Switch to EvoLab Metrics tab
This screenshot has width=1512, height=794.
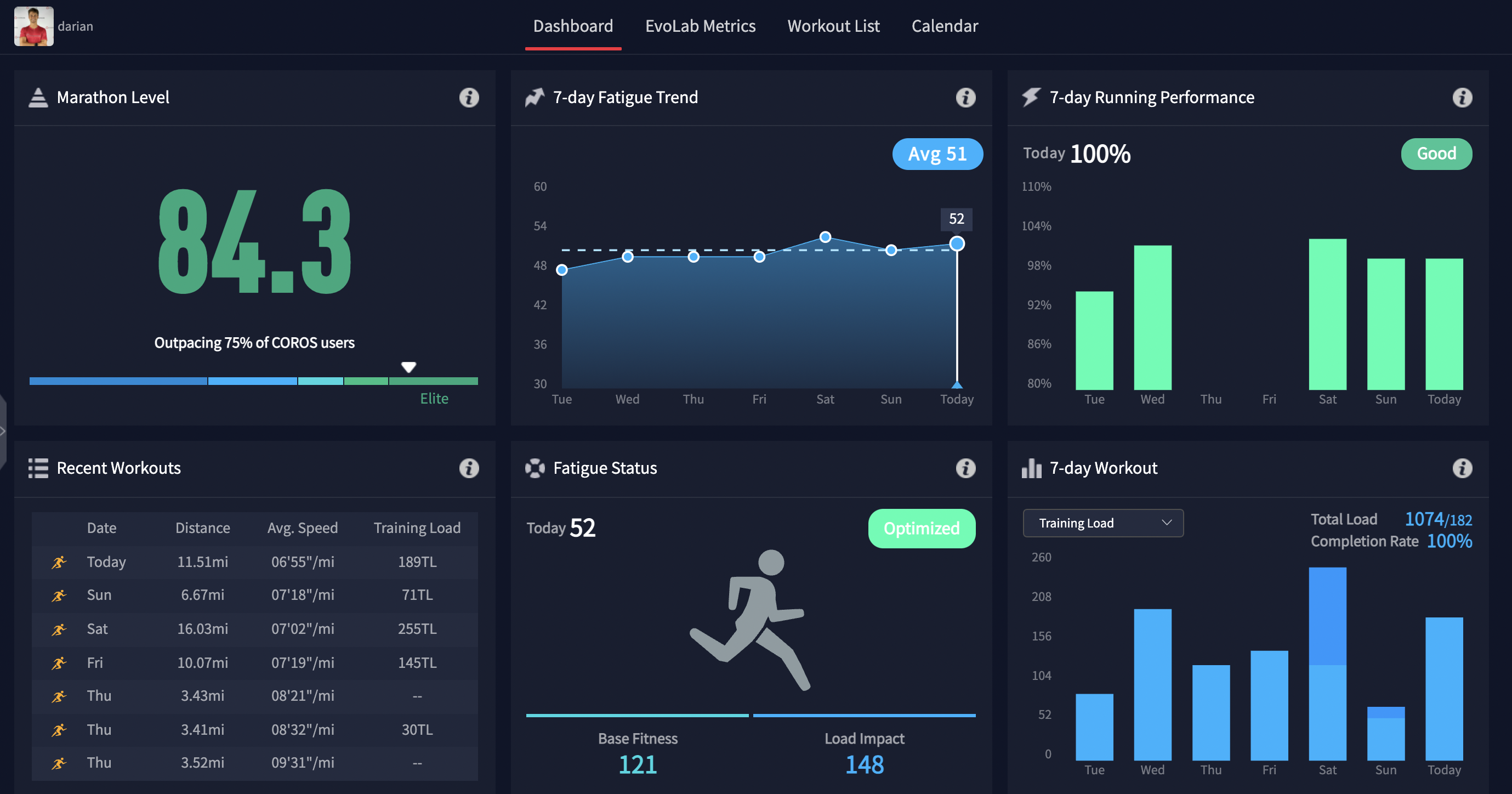point(700,26)
